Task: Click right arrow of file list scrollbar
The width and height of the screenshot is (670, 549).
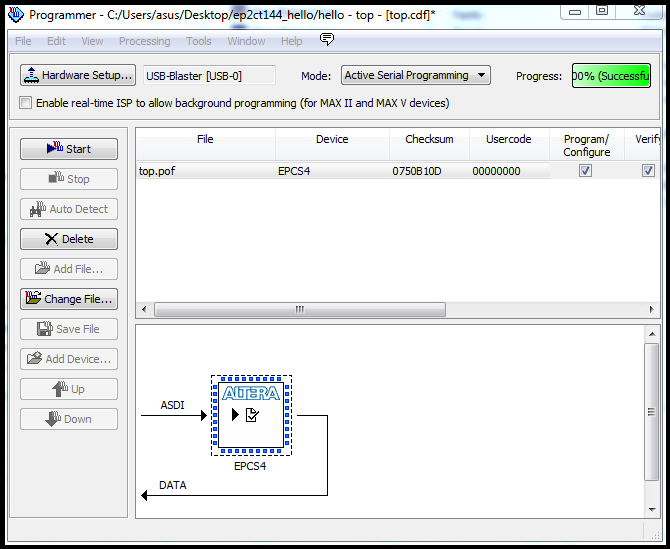Action: (x=651, y=309)
